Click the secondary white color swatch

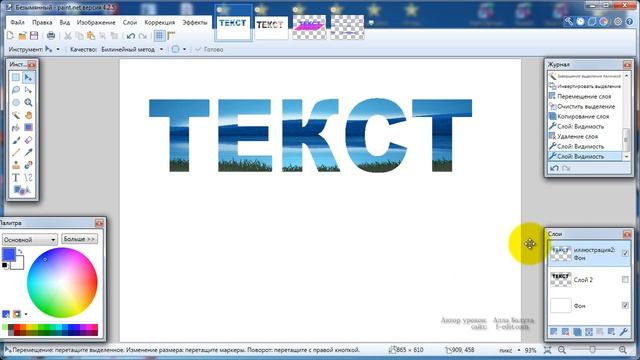(18, 263)
